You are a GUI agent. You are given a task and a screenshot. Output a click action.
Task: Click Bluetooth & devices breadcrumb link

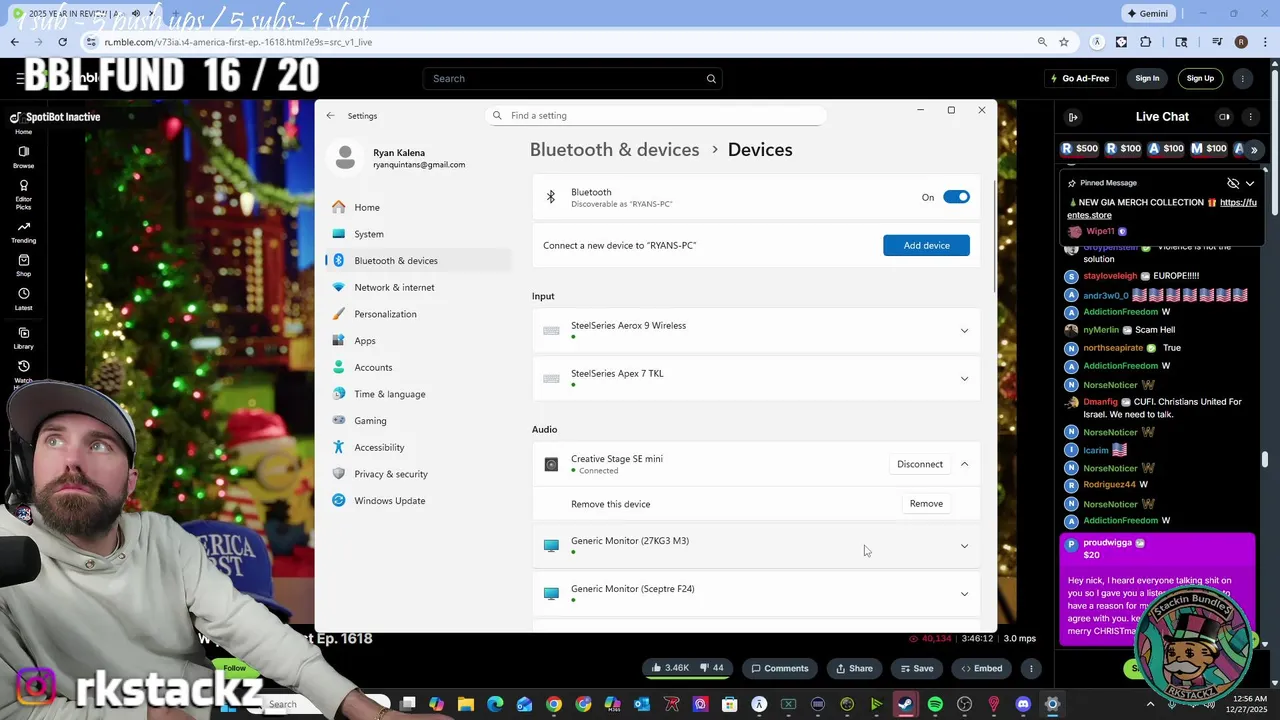pyautogui.click(x=614, y=150)
